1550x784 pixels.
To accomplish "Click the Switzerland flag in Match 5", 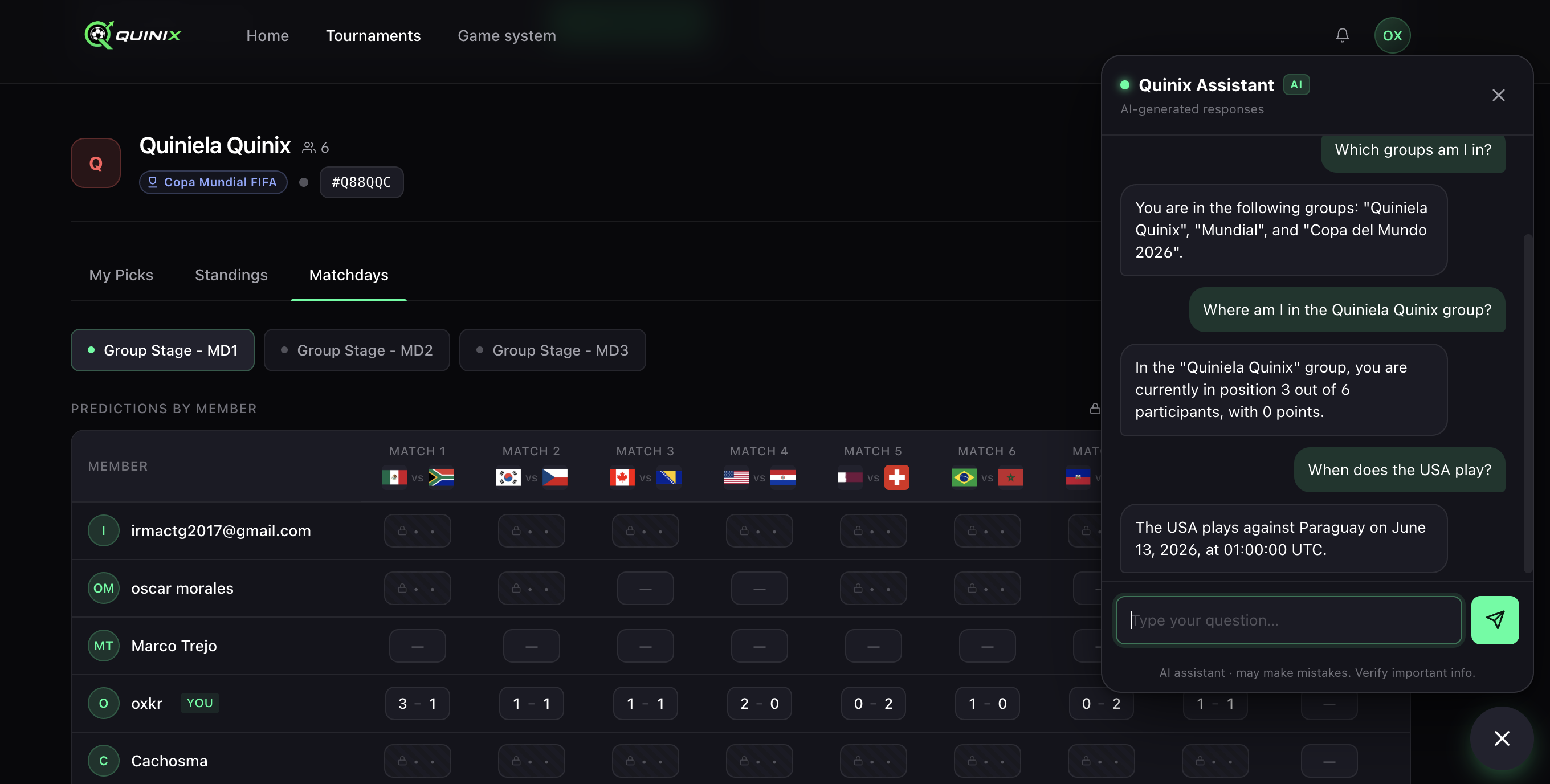I will click(x=896, y=477).
